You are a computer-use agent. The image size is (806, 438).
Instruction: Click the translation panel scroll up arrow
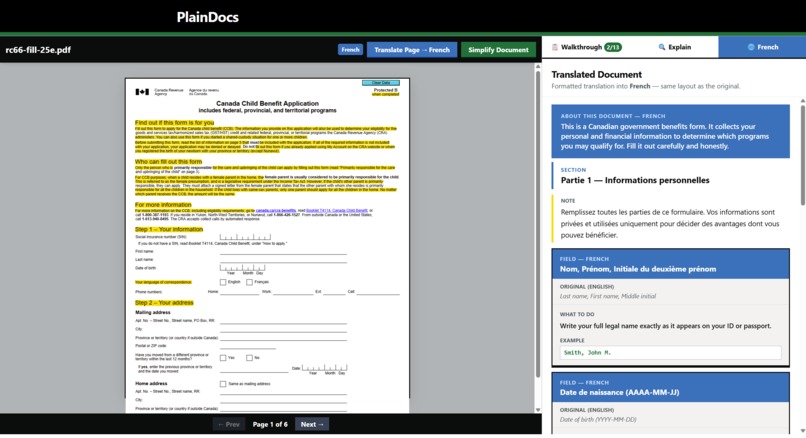tap(802, 101)
